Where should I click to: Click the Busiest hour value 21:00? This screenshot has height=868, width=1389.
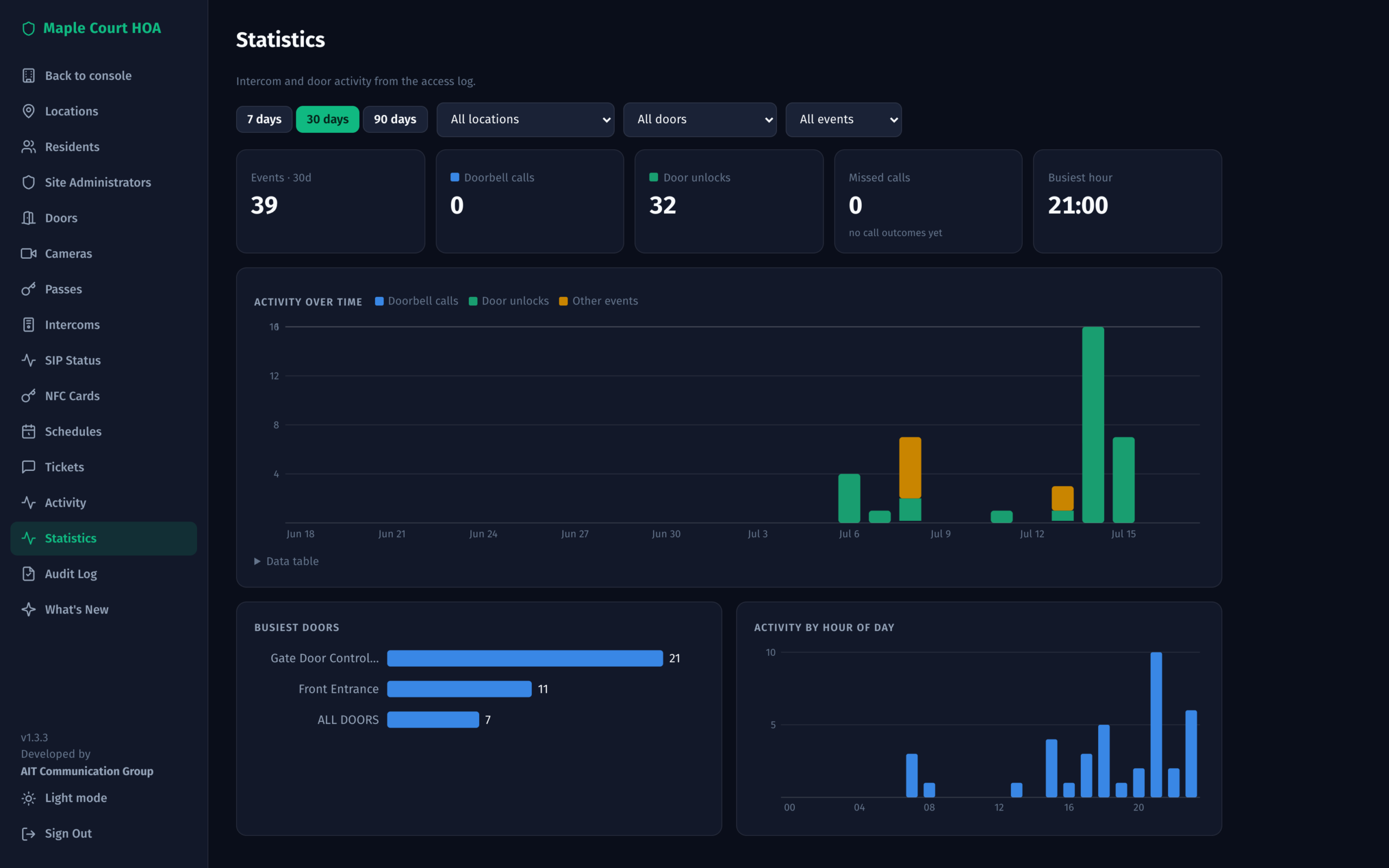pyautogui.click(x=1078, y=206)
